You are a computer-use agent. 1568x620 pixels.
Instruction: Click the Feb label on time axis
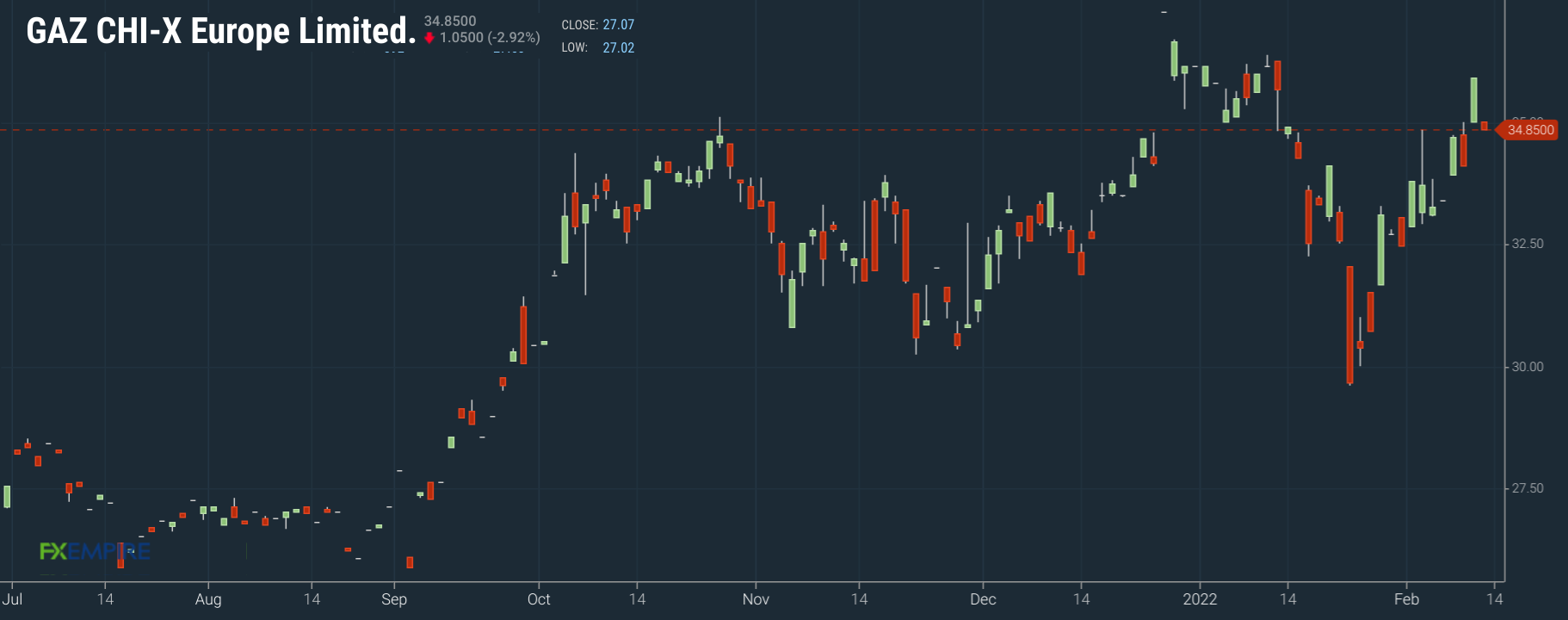1406,598
